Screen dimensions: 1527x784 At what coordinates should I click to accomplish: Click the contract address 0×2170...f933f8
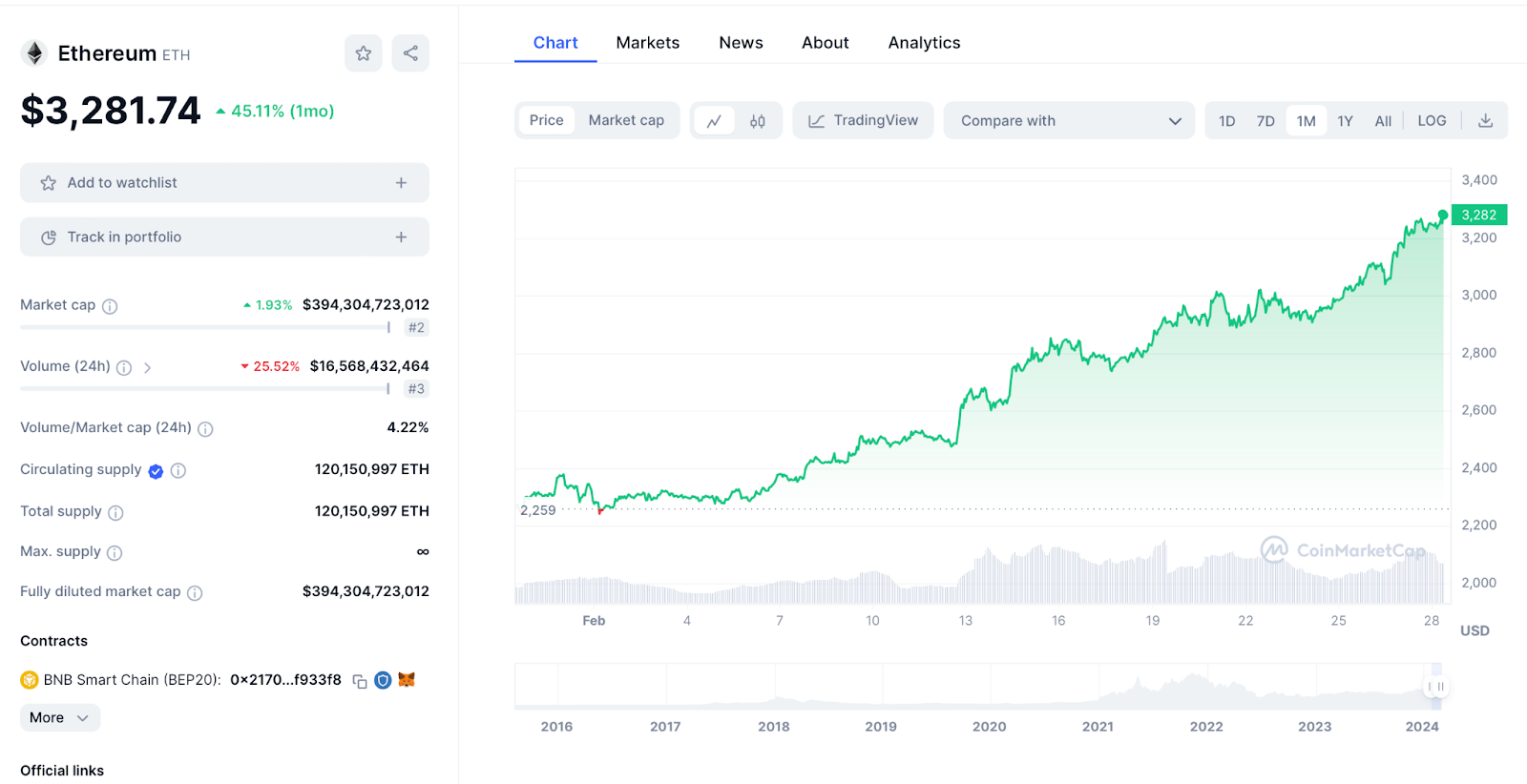click(285, 680)
